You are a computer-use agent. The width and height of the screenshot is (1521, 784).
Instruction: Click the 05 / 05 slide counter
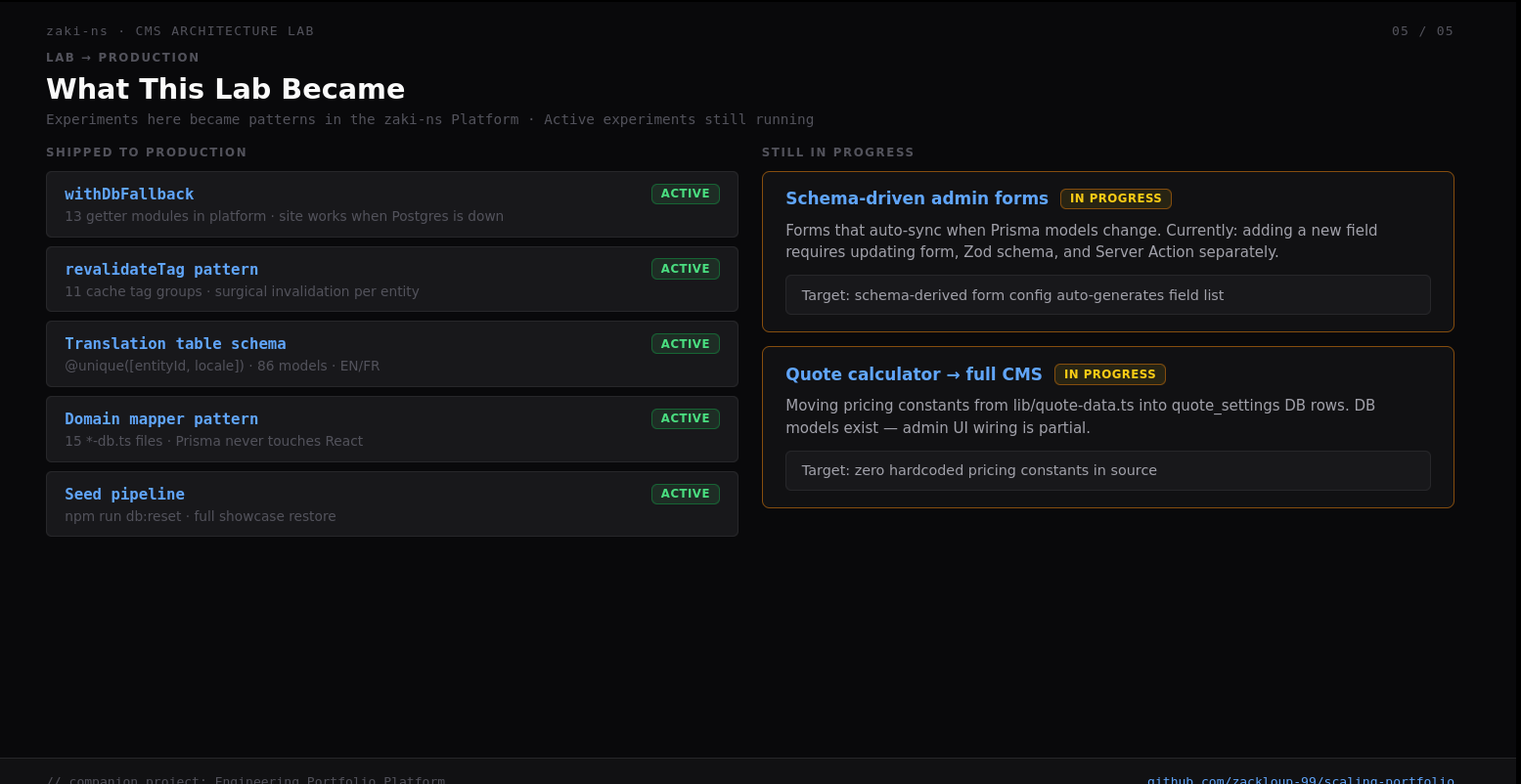coord(1423,30)
